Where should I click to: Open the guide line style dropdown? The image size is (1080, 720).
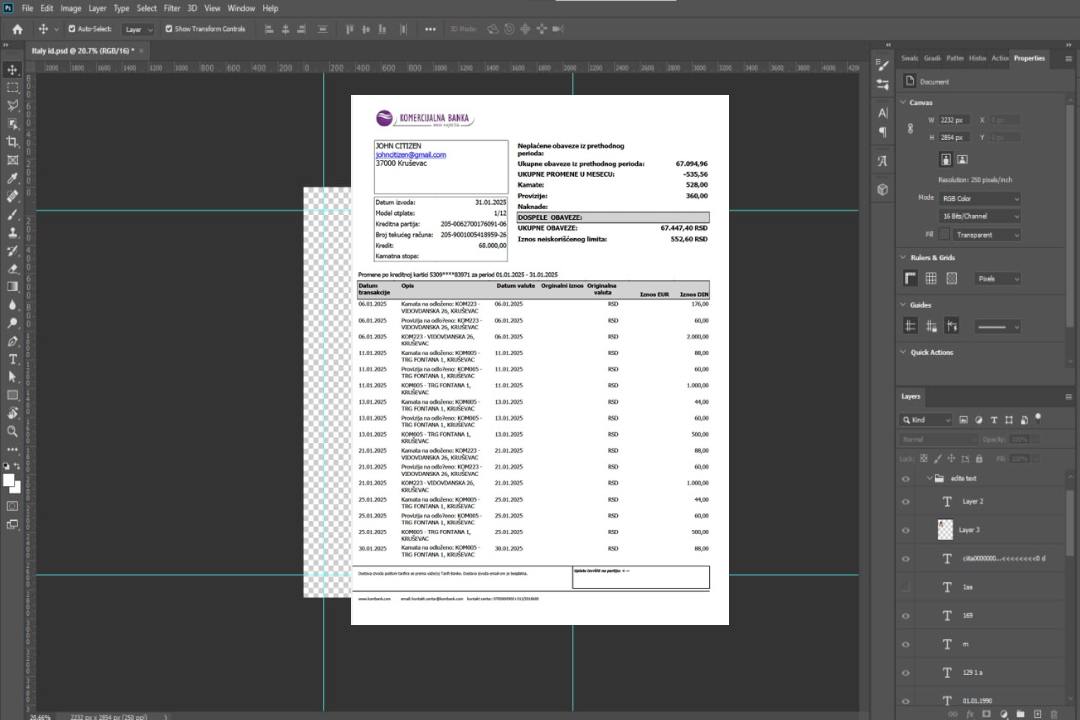point(997,327)
